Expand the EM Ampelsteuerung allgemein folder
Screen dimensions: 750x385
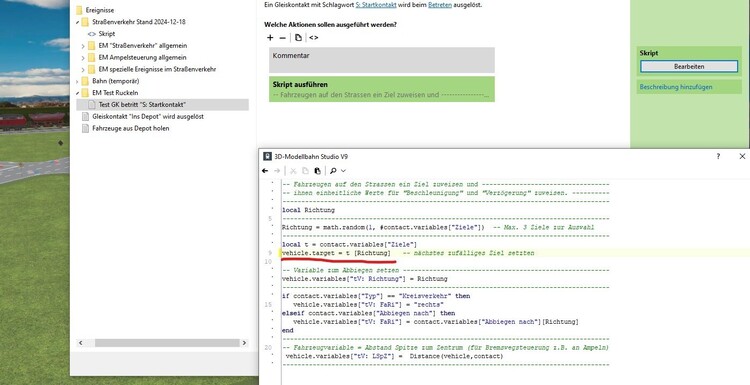click(83, 58)
